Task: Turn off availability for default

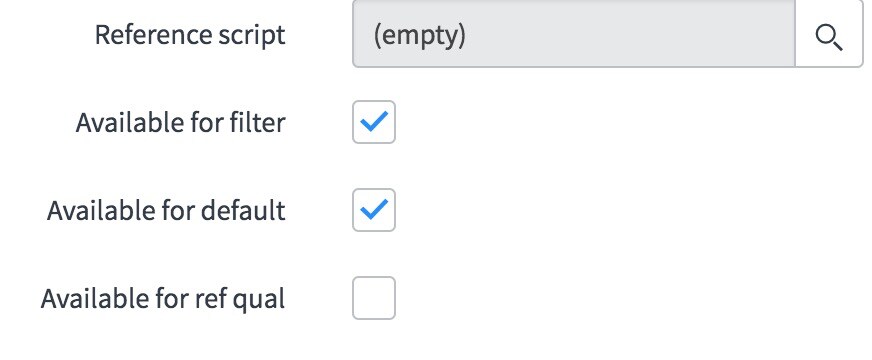Action: click(374, 210)
